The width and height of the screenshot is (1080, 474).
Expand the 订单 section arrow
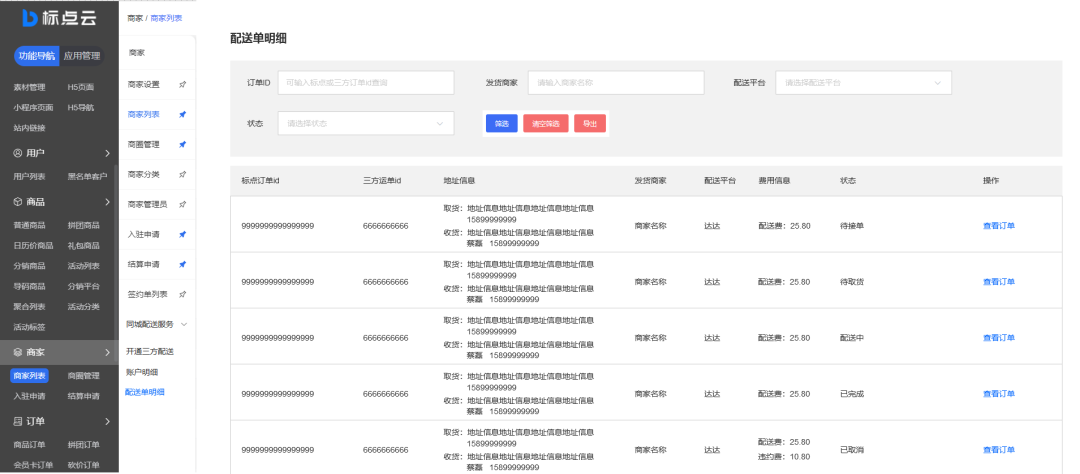click(x=107, y=421)
